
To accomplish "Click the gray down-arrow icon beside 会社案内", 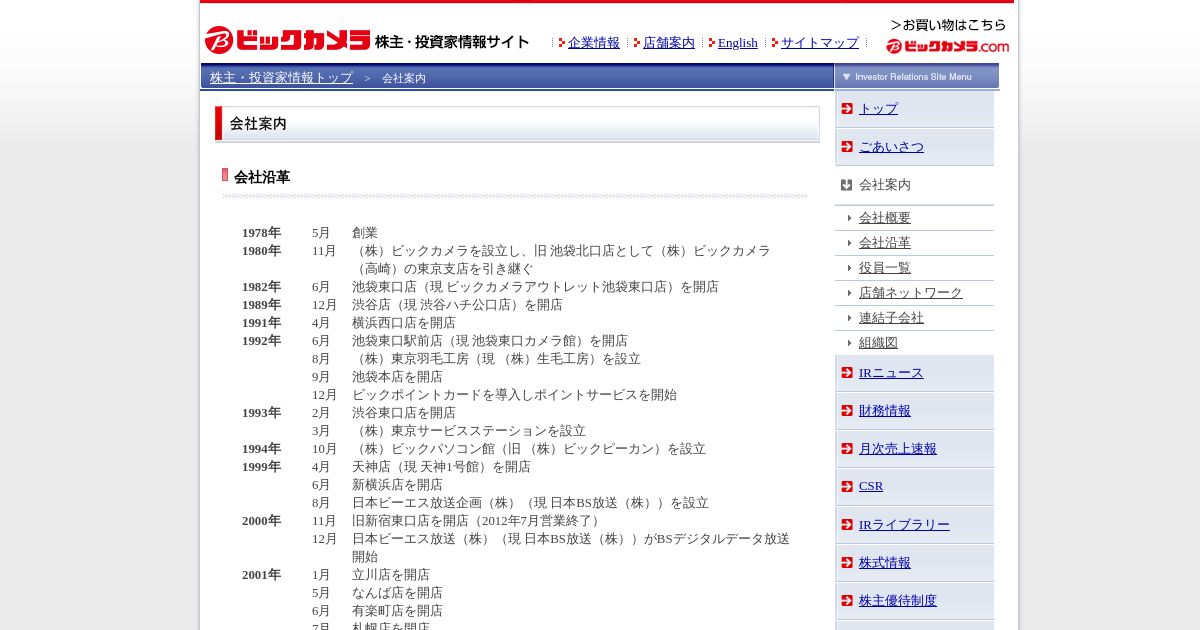I will [847, 185].
